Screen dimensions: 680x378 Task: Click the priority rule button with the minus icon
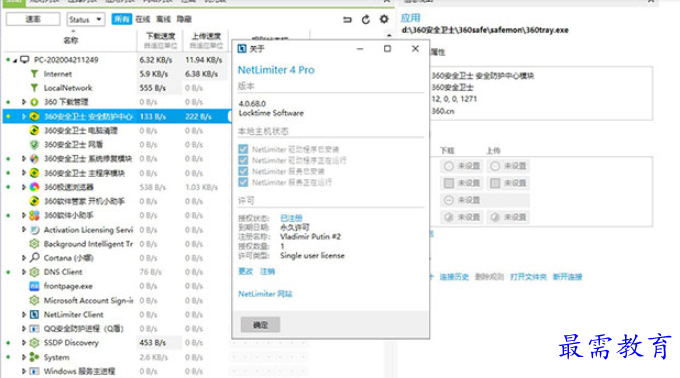484,200
